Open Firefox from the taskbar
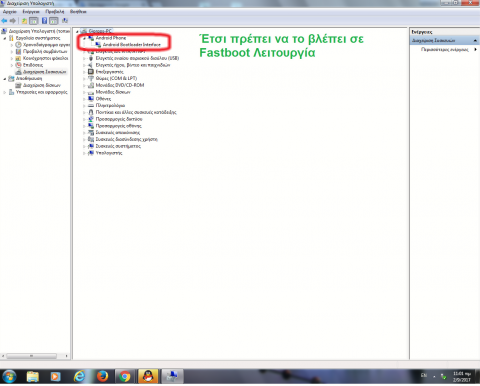The height and width of the screenshot is (386, 480). (102, 376)
